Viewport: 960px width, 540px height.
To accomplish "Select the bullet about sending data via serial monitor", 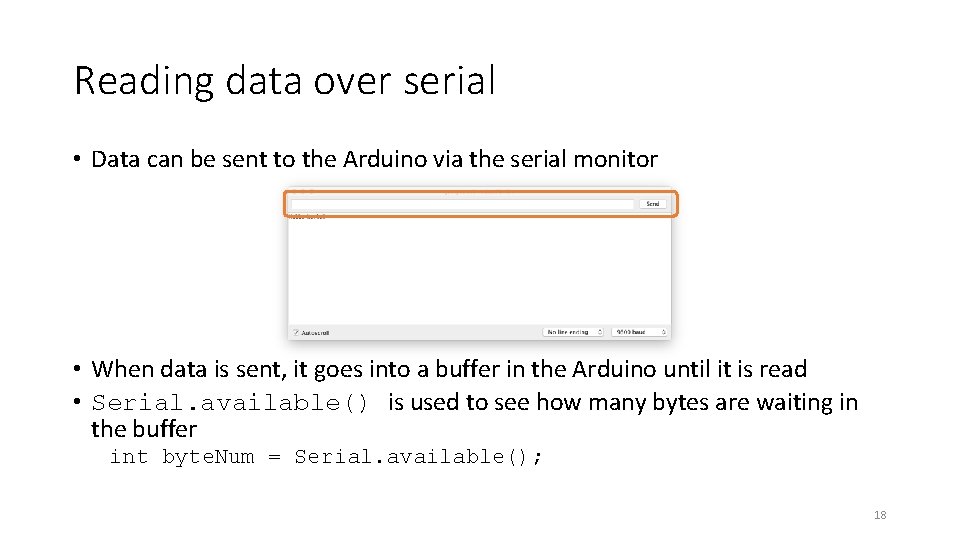I will 374,159.
